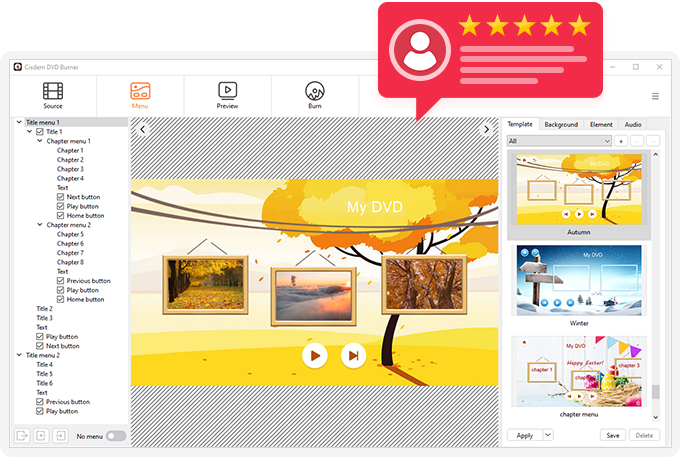Collapse the Chapter menu 1 node
Image resolution: width=680 pixels, height=457 pixels.
39,141
